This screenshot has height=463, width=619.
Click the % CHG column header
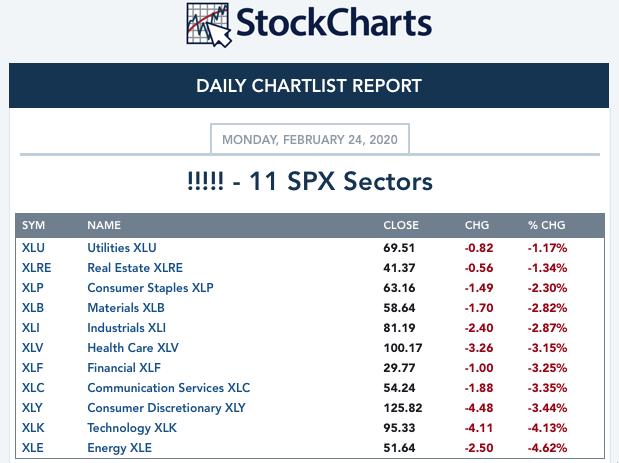tap(547, 225)
